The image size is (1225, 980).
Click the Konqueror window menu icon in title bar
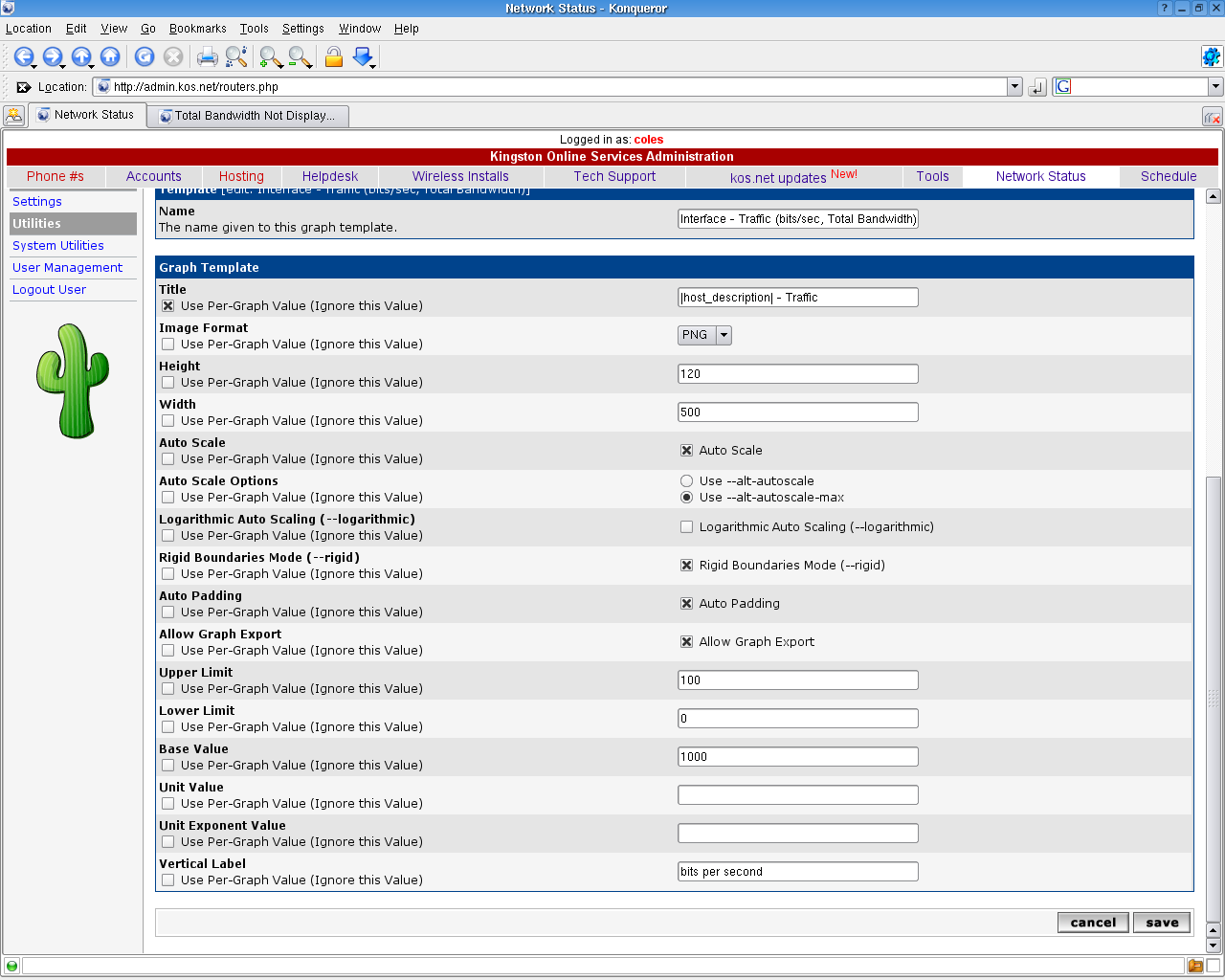click(x=9, y=8)
